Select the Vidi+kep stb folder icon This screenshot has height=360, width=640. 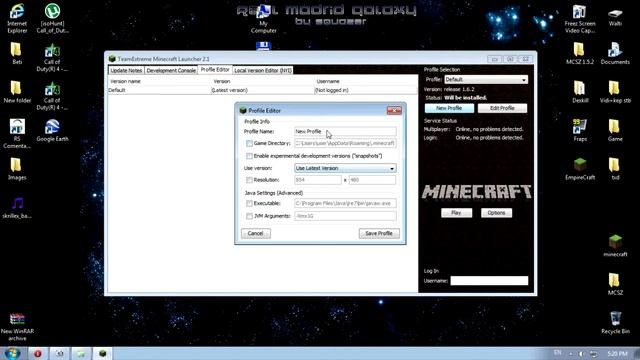click(x=615, y=91)
